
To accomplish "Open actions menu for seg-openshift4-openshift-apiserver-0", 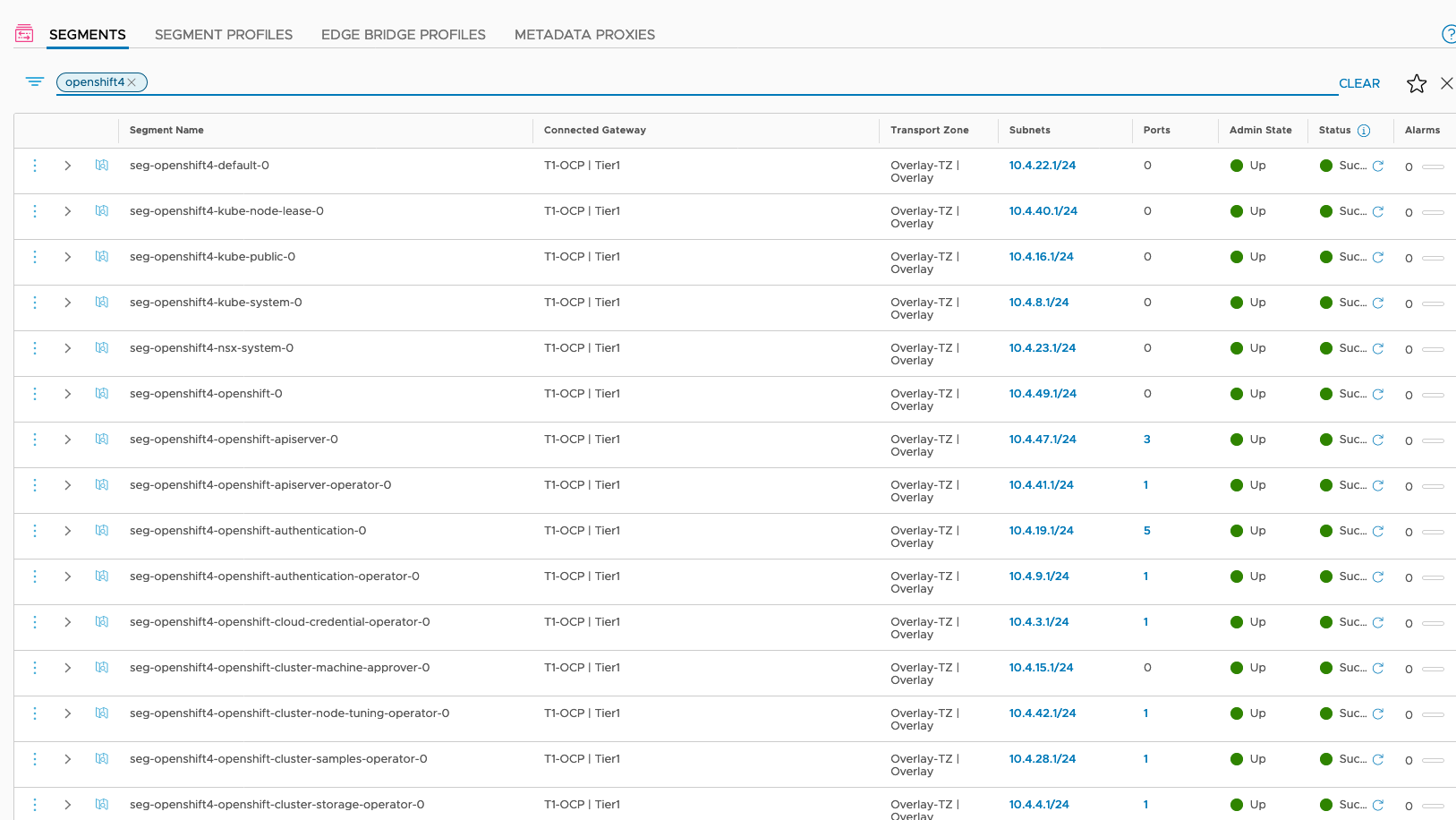I will click(x=35, y=440).
